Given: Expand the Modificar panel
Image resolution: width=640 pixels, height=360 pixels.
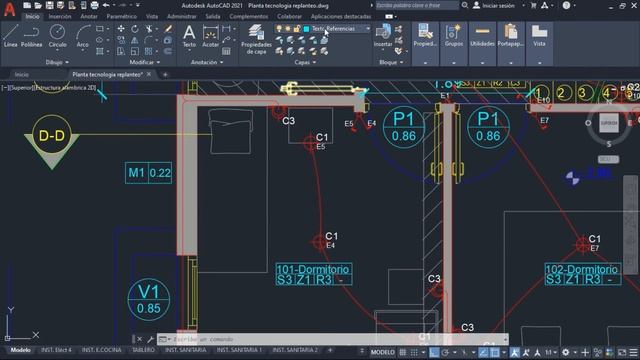Looking at the screenshot, I should point(144,62).
